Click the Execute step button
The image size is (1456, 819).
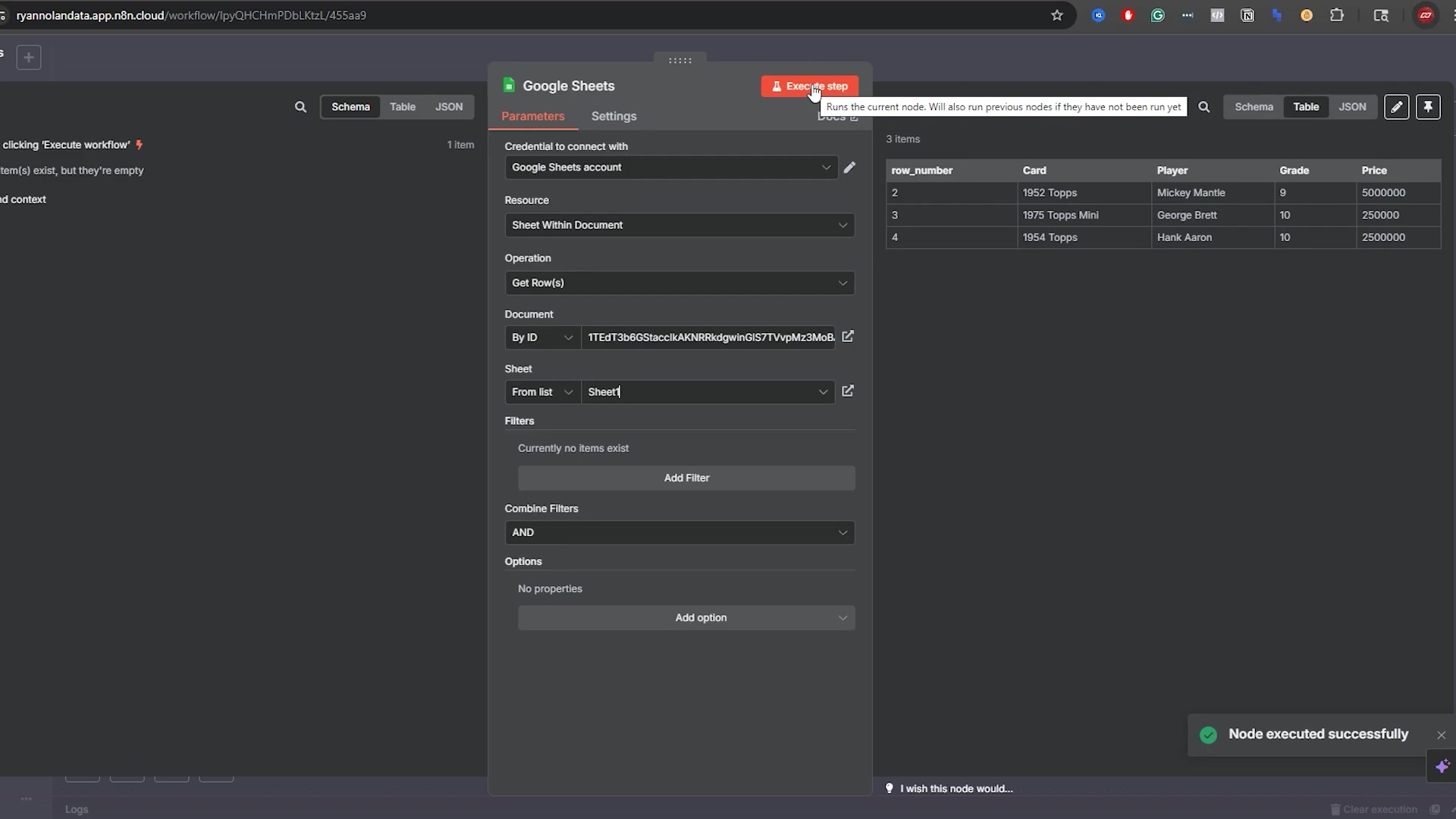click(809, 86)
